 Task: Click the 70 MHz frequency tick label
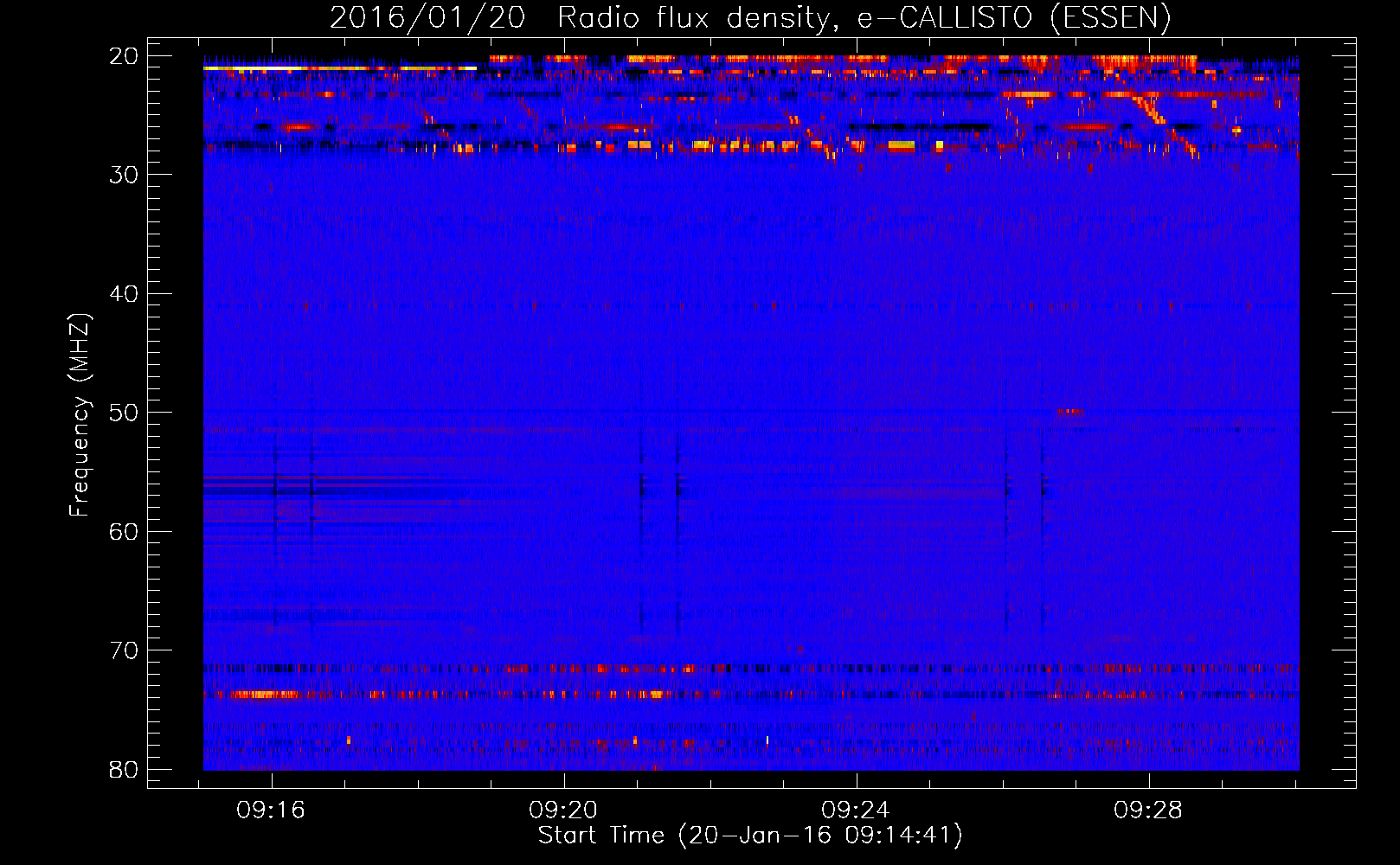125,650
